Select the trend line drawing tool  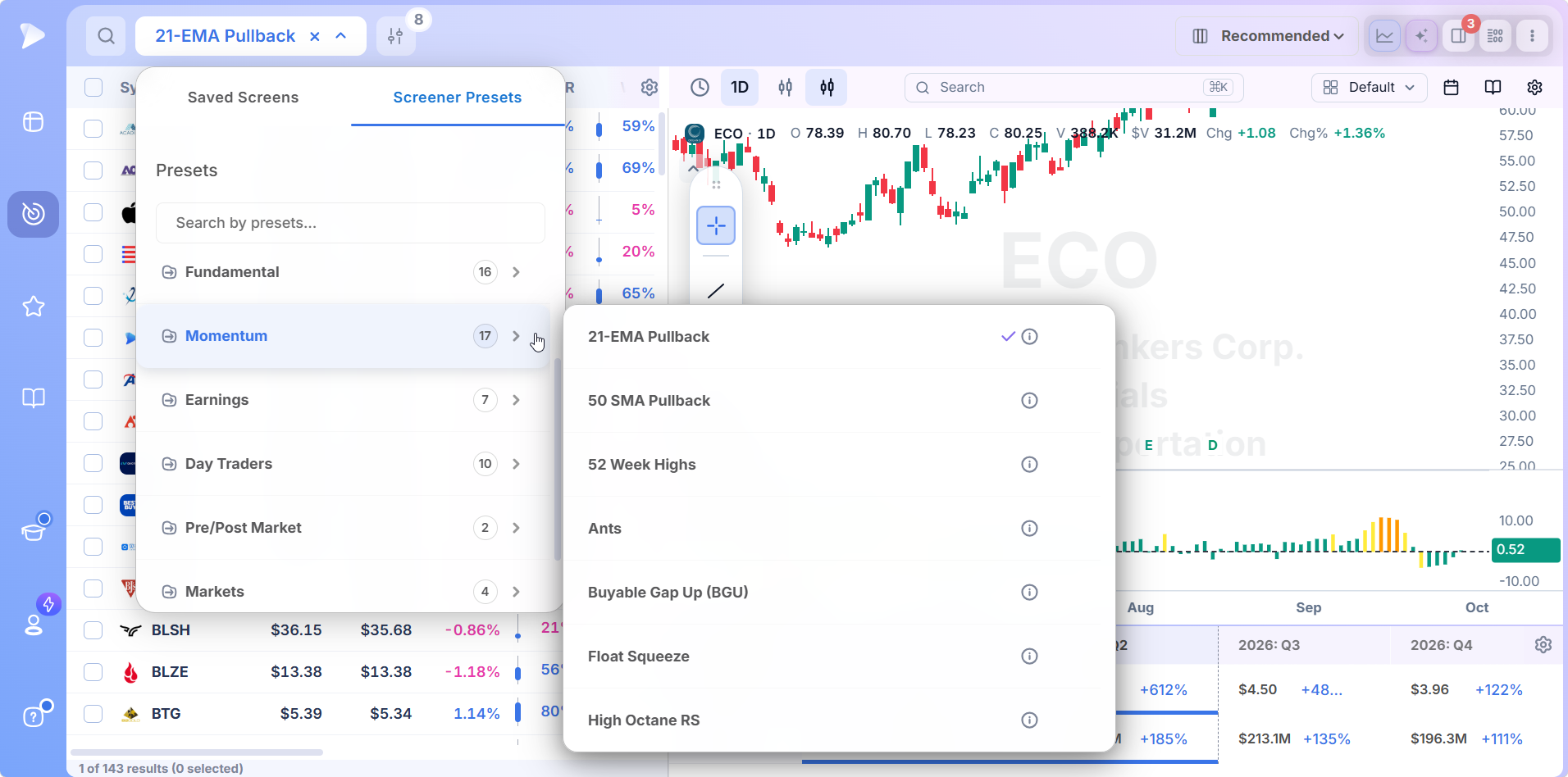click(716, 291)
